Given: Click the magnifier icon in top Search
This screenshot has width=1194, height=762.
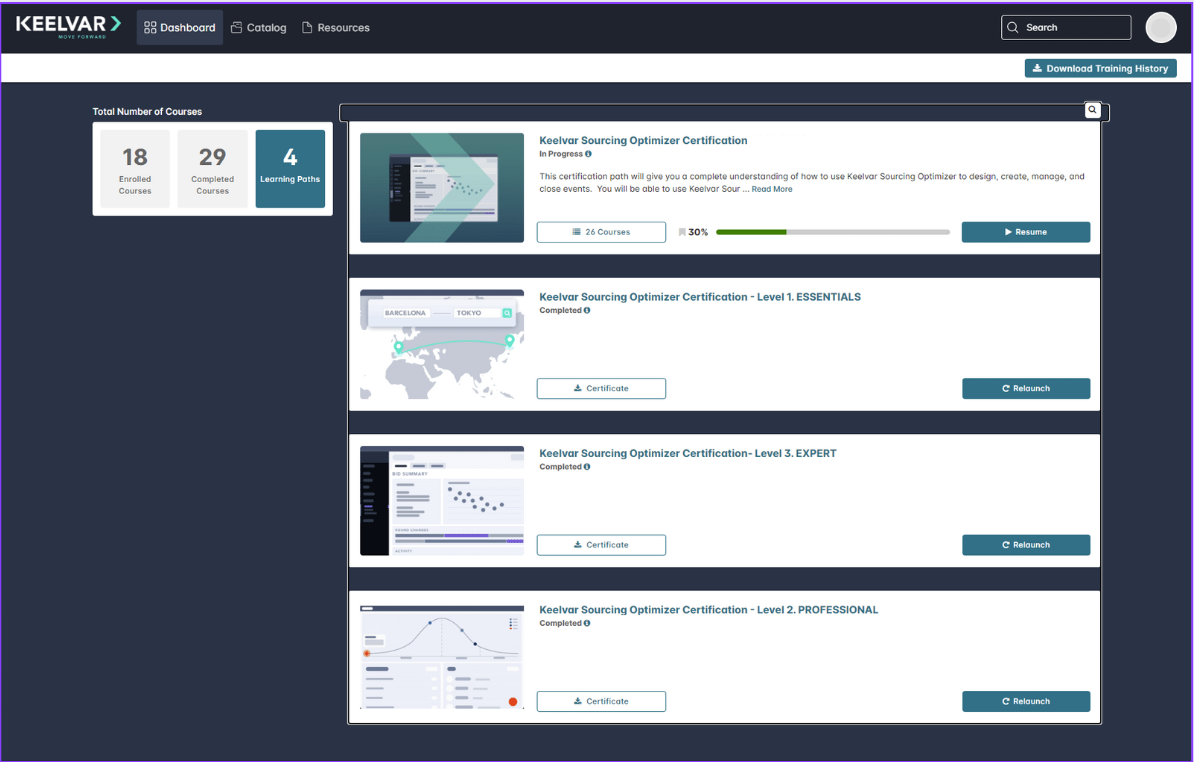Looking at the screenshot, I should point(1013,27).
